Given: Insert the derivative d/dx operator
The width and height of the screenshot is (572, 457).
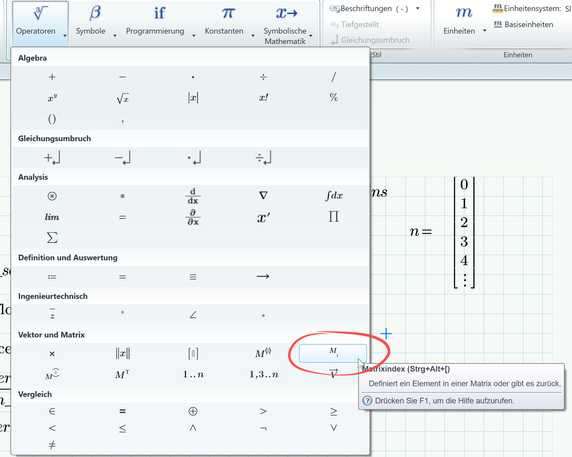Looking at the screenshot, I should tap(193, 196).
